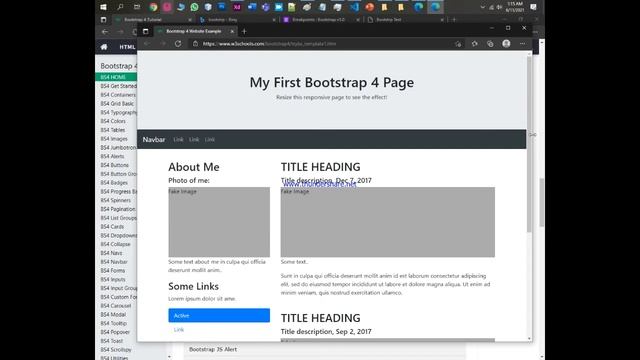Image resolution: width=640 pixels, height=360 pixels.
Task: Open tab actions menu in back window
Action: (104, 19)
